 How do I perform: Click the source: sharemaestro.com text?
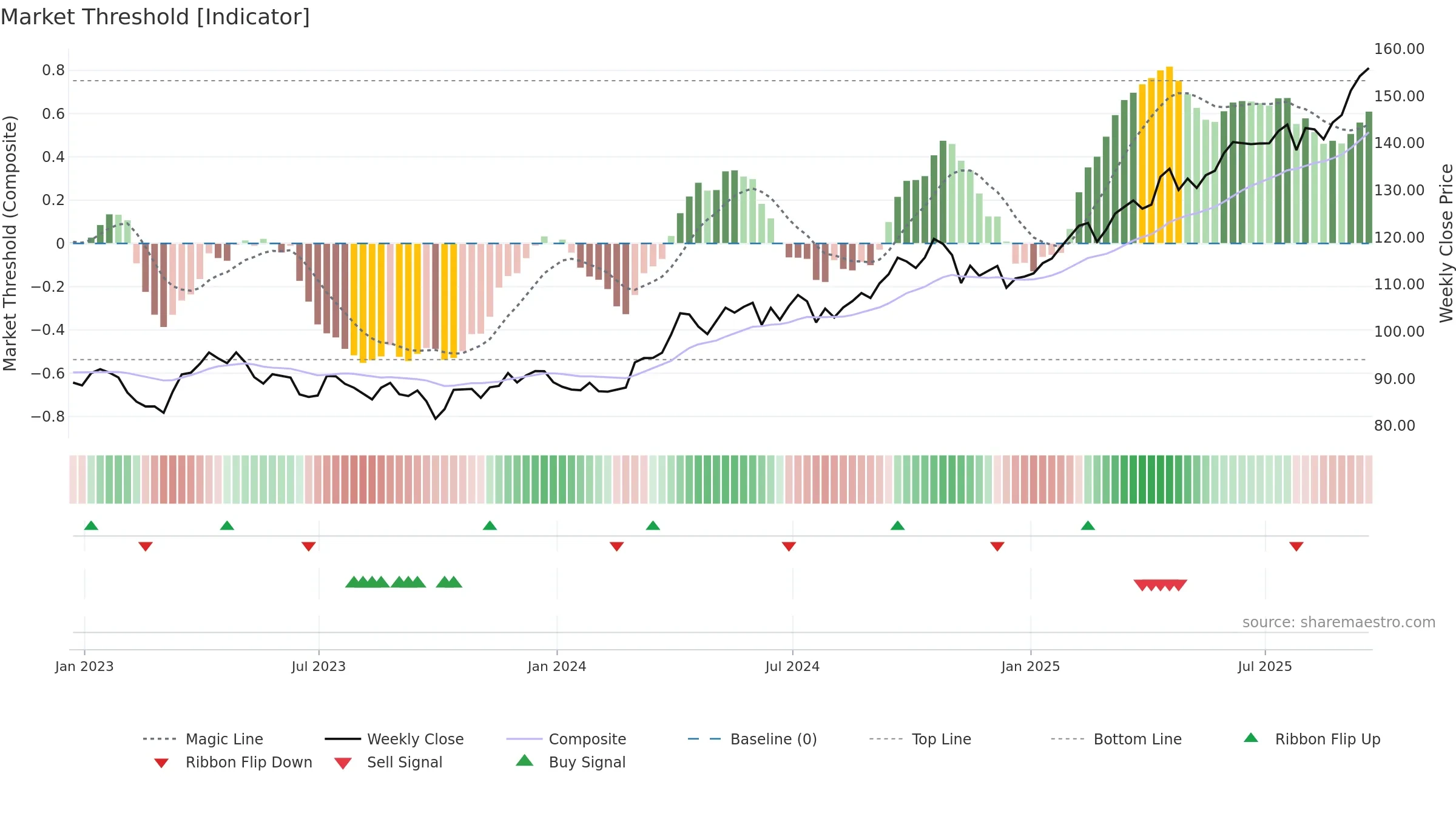click(x=1339, y=622)
